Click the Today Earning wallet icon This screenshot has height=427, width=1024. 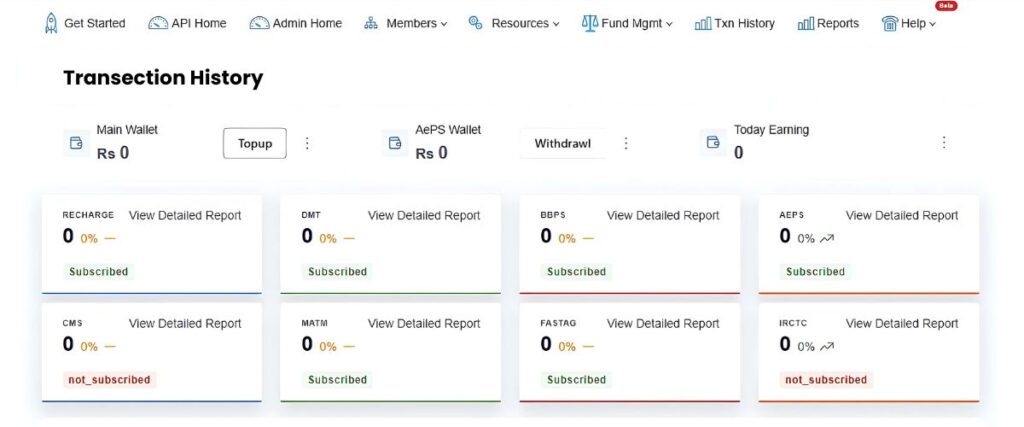(x=713, y=143)
